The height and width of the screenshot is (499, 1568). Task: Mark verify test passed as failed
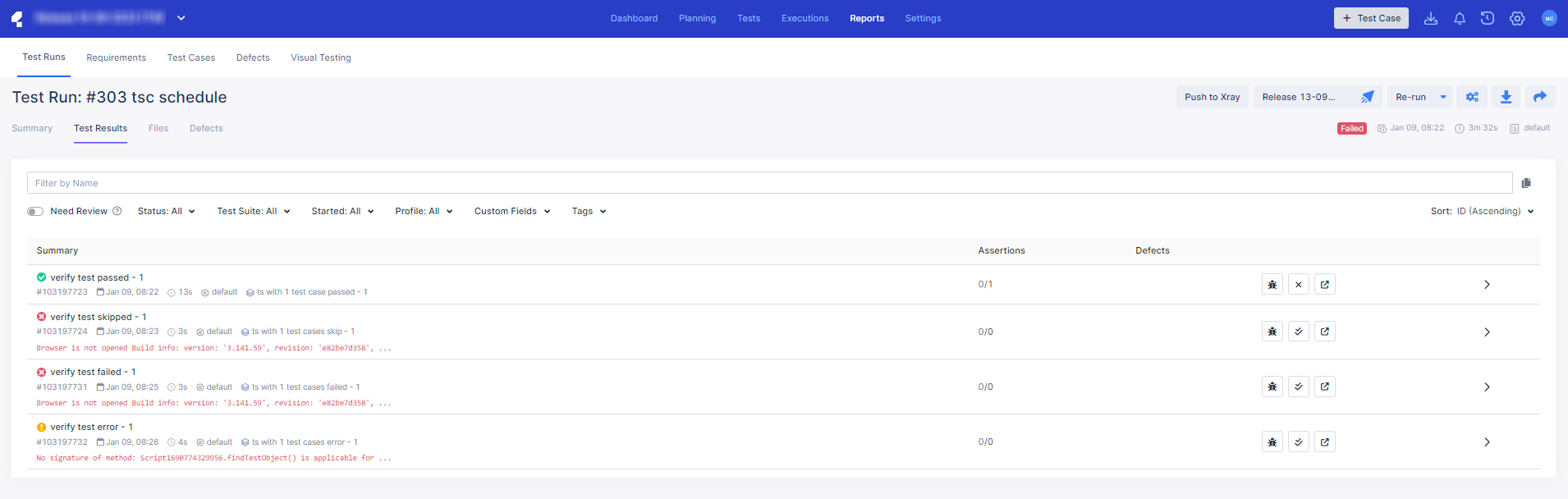(1298, 285)
